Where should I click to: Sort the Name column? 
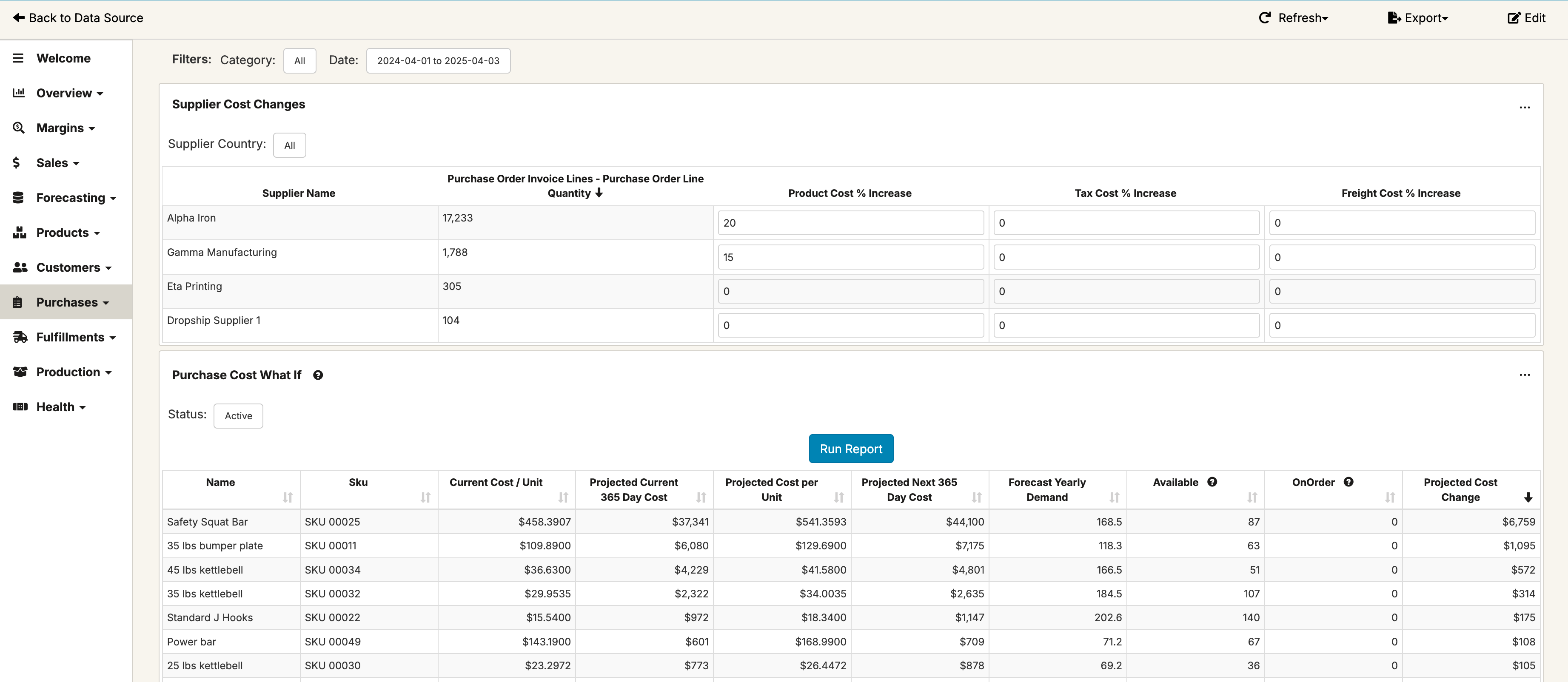point(288,497)
